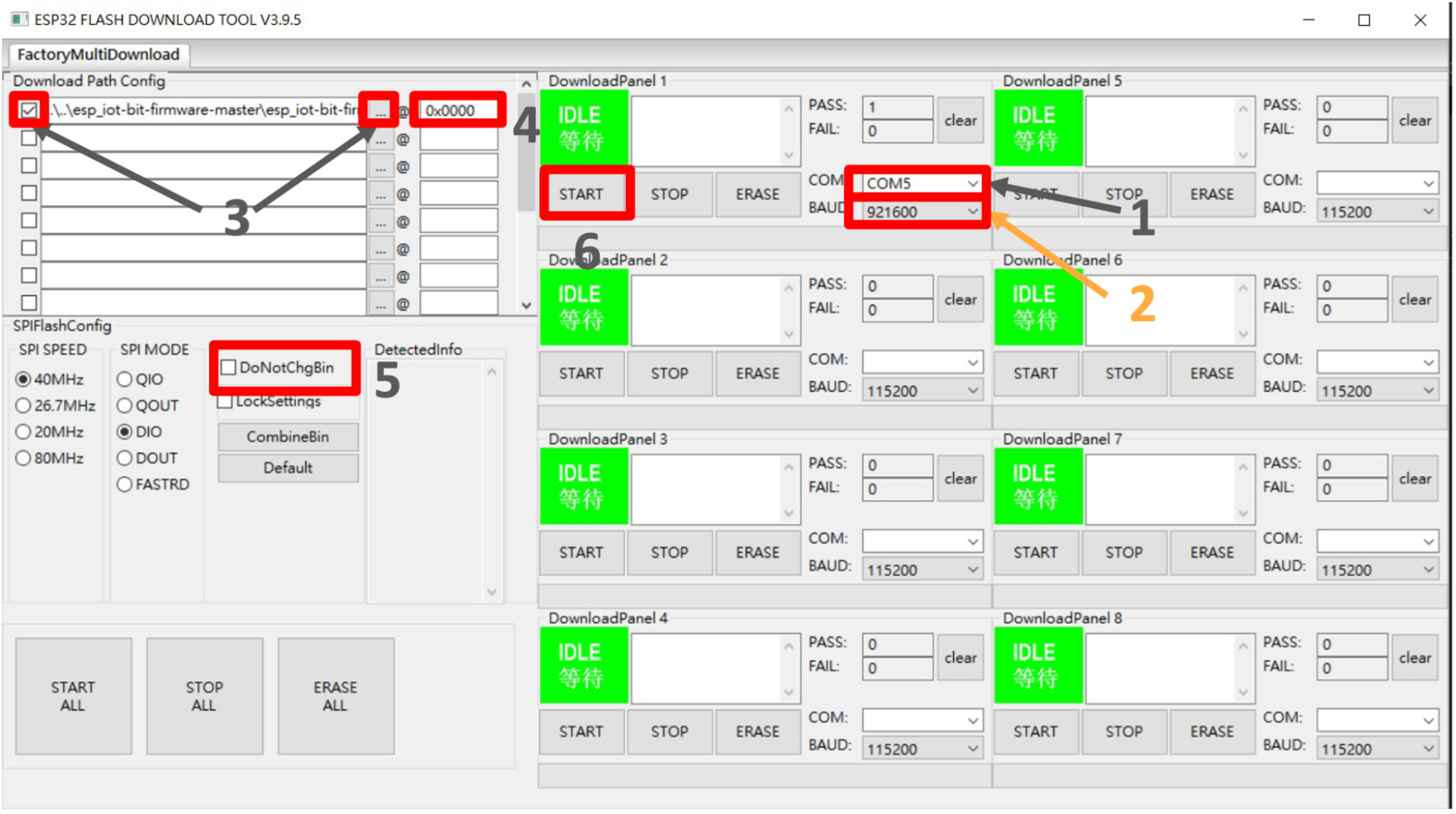This screenshot has height=814, width=1456.
Task: Click the CombineBin button
Action: [288, 437]
